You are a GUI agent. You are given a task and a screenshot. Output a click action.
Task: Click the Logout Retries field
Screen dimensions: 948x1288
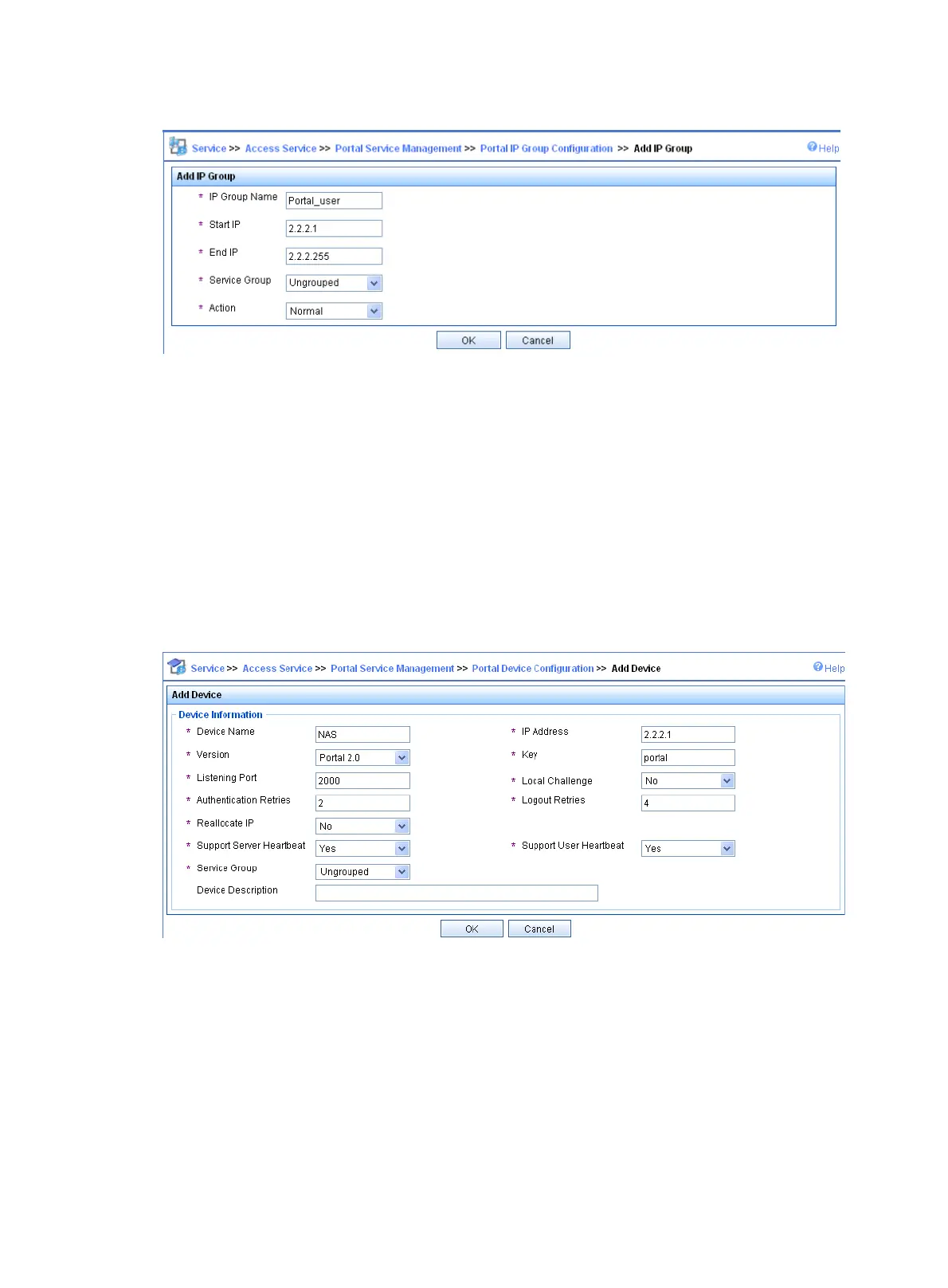pyautogui.click(x=687, y=803)
